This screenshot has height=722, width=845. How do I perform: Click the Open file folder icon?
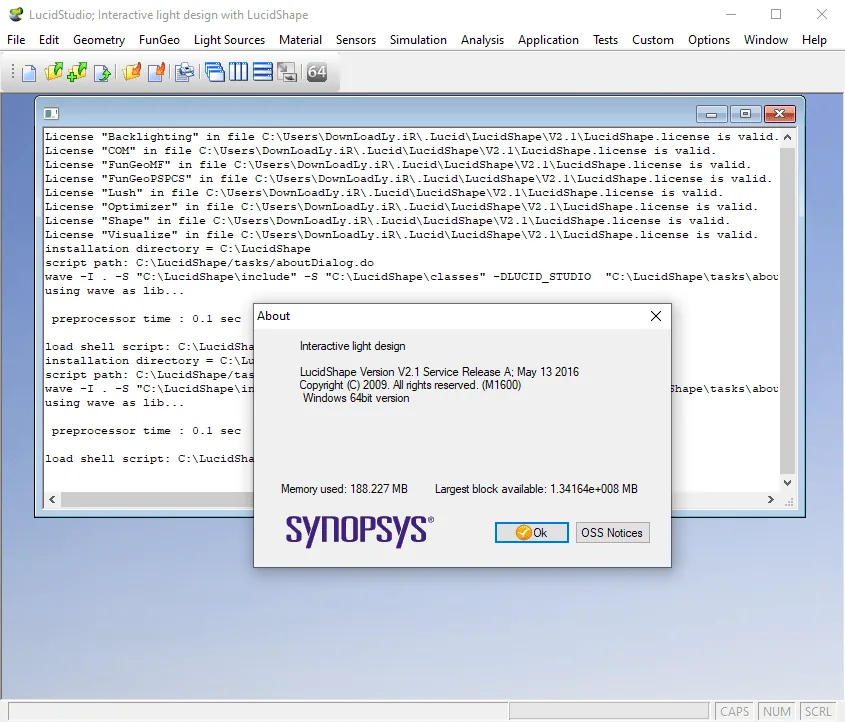pyautogui.click(x=53, y=72)
